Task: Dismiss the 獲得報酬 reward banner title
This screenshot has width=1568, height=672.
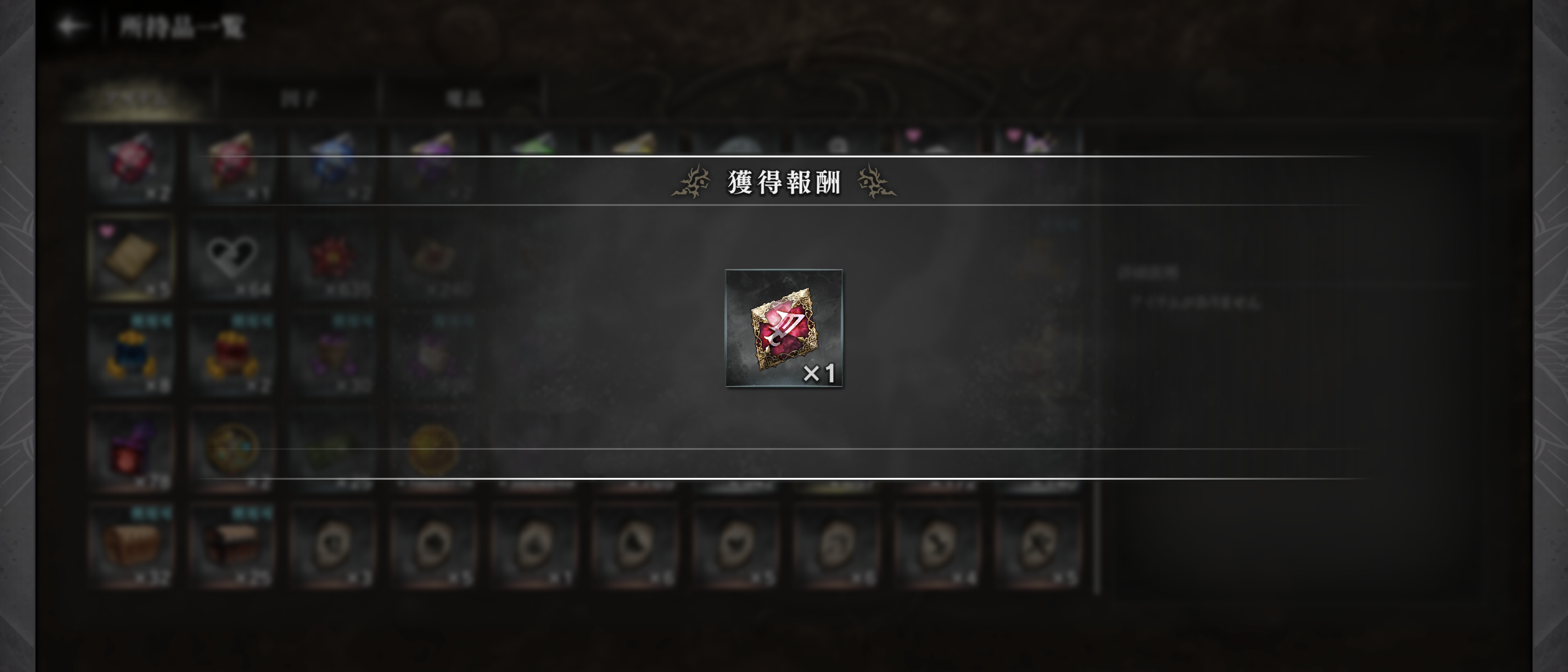Action: pos(784,182)
